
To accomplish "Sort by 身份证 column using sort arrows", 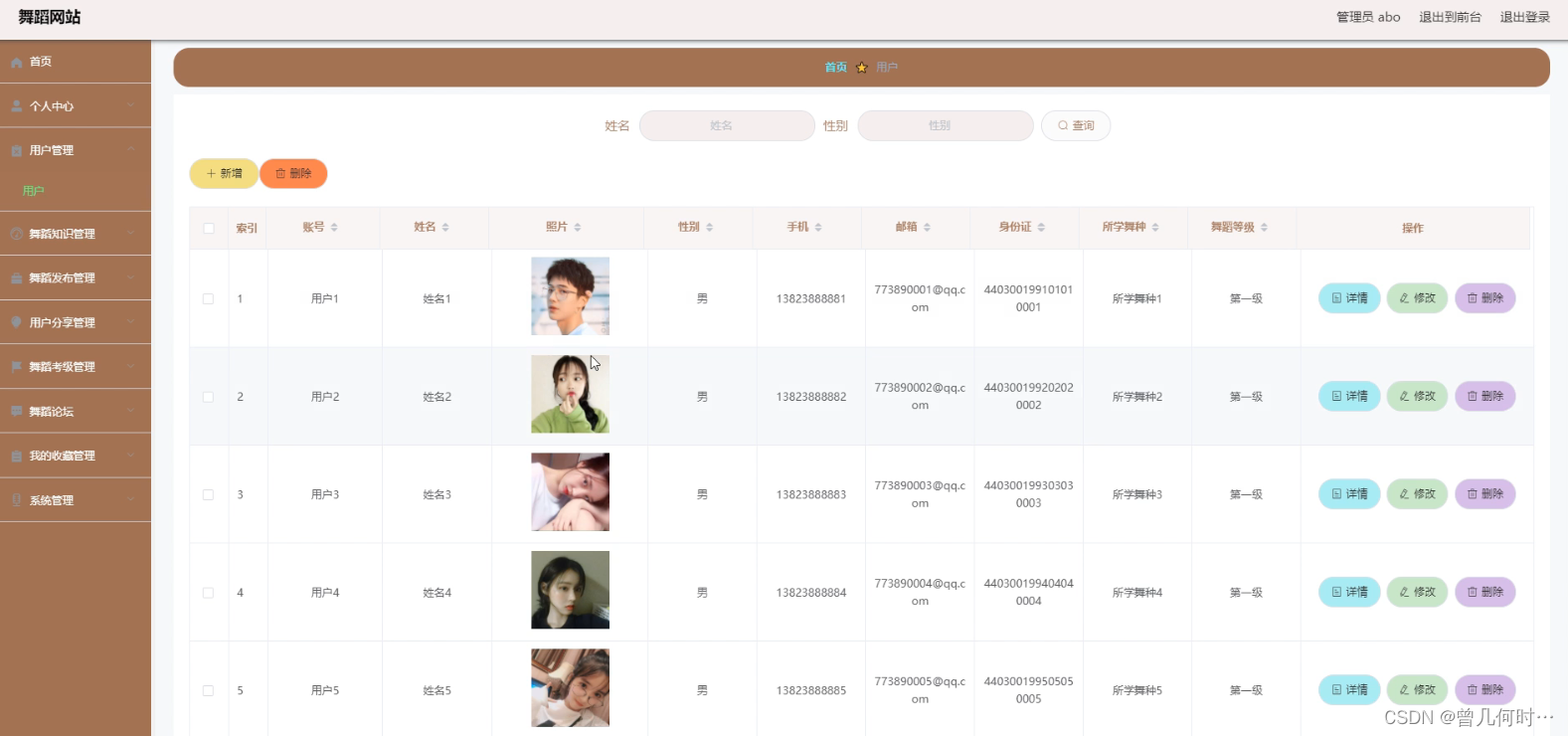I will [x=1041, y=228].
